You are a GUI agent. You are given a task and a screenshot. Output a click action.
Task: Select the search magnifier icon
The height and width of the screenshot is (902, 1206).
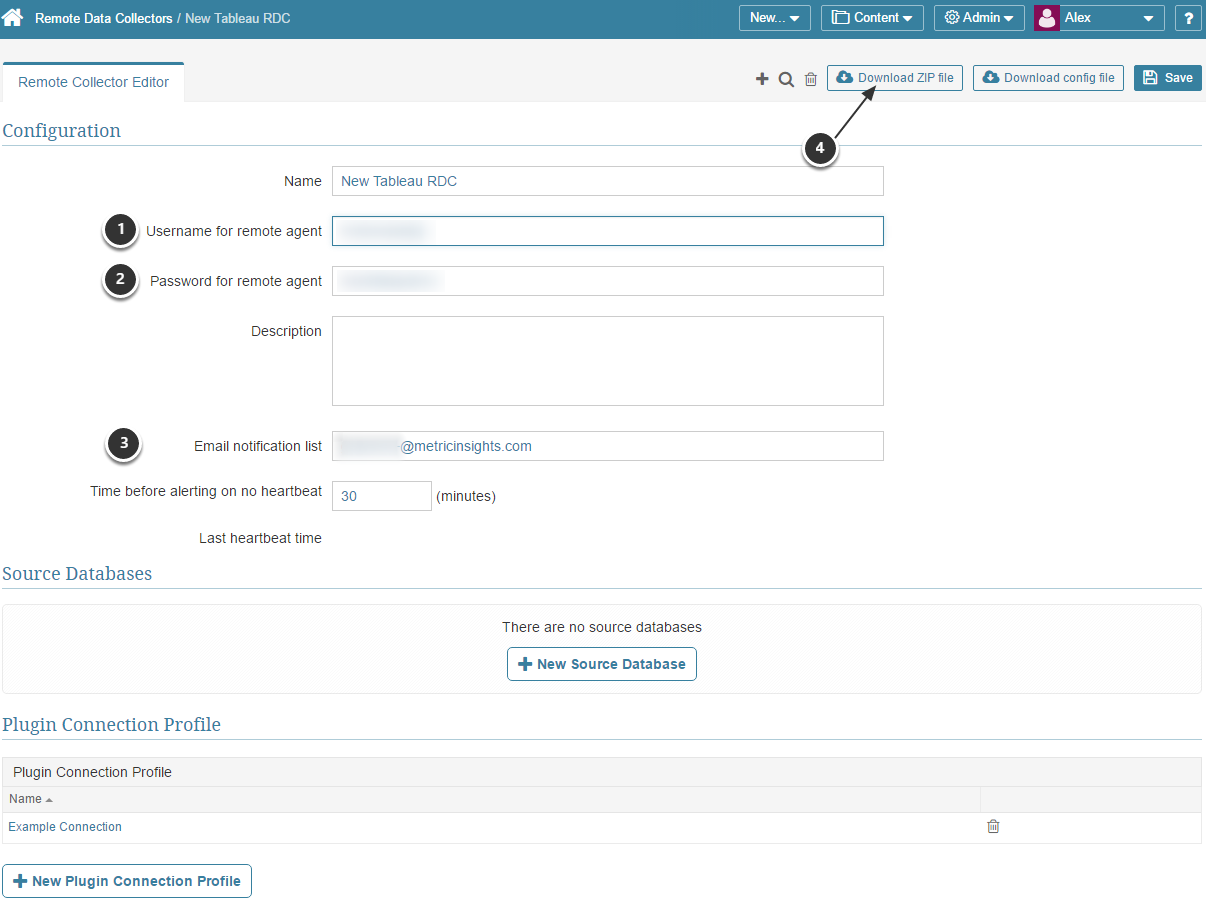tap(786, 77)
